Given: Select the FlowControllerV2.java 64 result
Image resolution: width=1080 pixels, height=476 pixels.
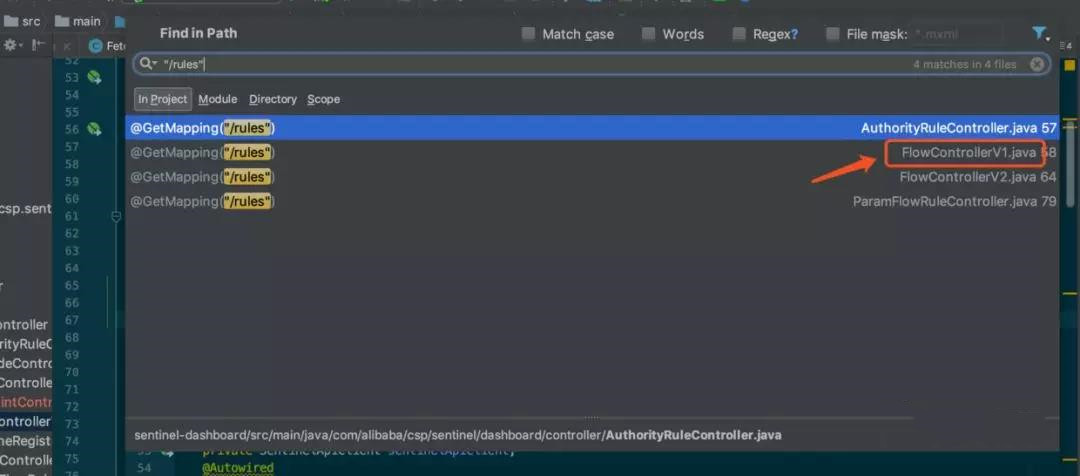Looking at the screenshot, I should pyautogui.click(x=592, y=177).
